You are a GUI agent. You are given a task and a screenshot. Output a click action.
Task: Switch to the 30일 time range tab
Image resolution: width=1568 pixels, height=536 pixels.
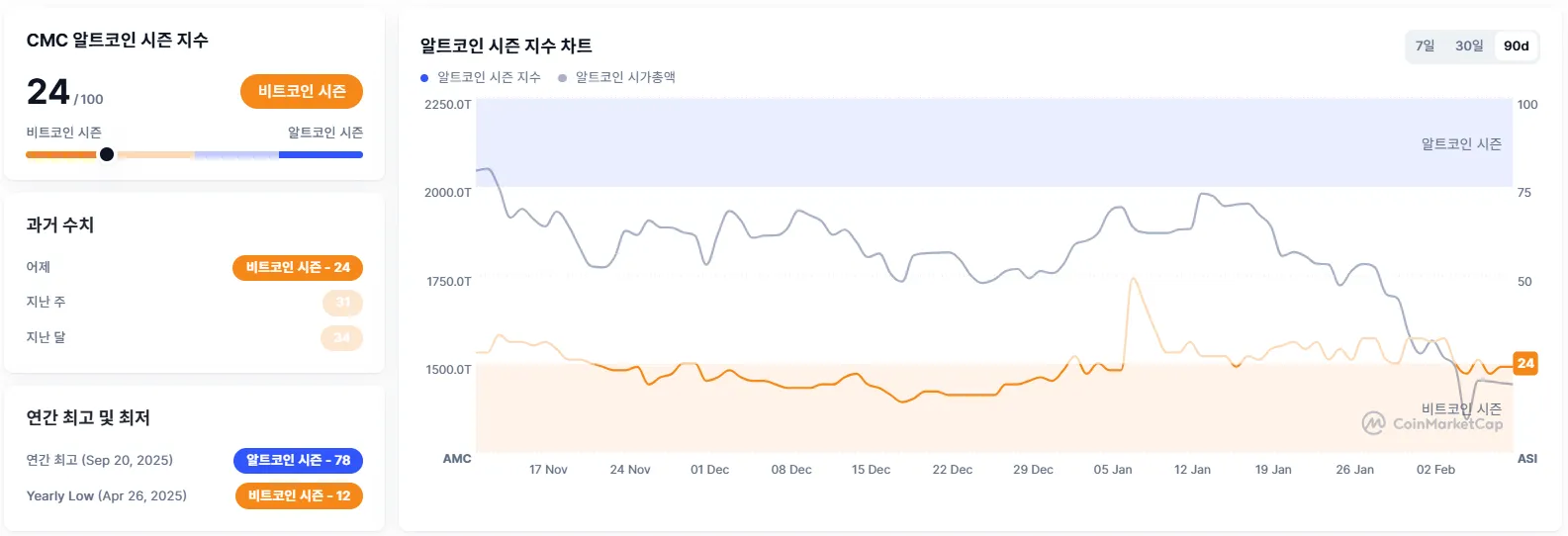(1469, 45)
